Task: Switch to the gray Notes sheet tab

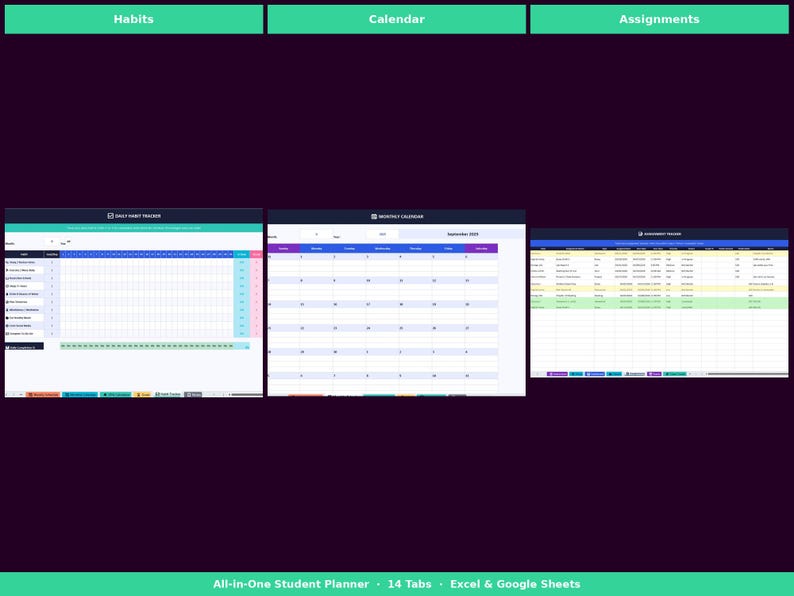Action: point(193,394)
